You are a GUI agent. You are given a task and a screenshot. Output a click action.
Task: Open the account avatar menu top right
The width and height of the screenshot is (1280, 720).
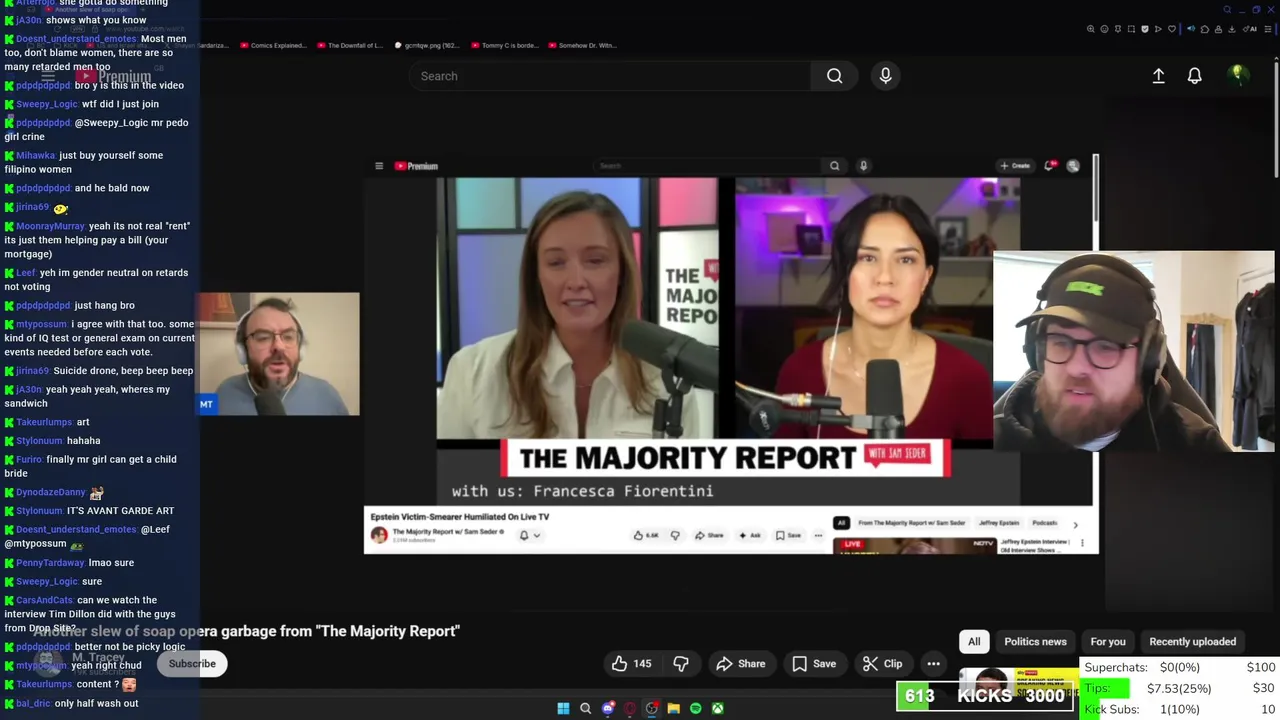(x=1238, y=75)
